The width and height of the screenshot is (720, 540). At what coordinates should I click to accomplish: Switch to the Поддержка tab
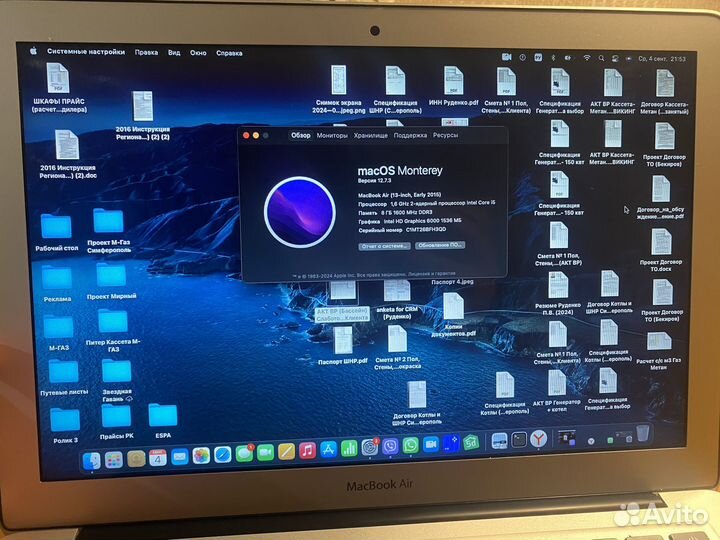(410, 135)
